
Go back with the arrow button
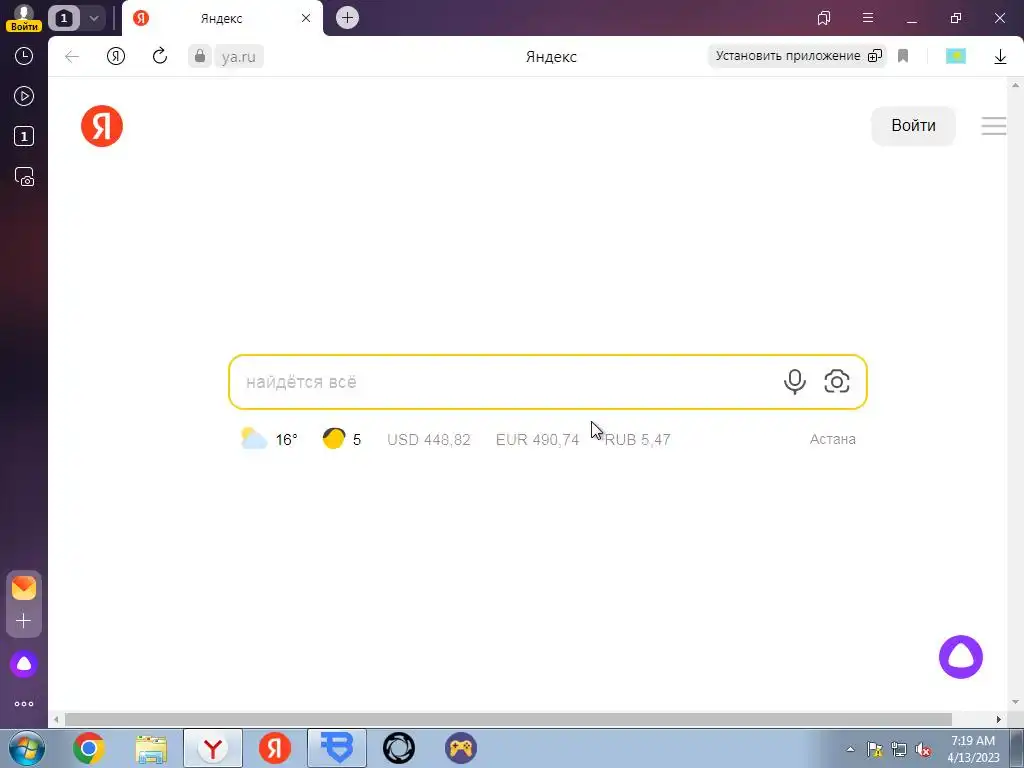[72, 57]
